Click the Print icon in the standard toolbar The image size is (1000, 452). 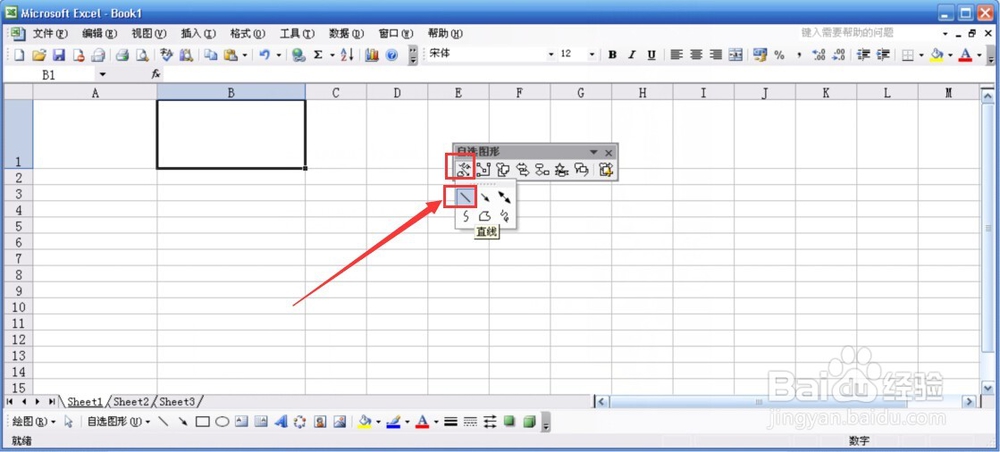pyautogui.click(x=122, y=55)
